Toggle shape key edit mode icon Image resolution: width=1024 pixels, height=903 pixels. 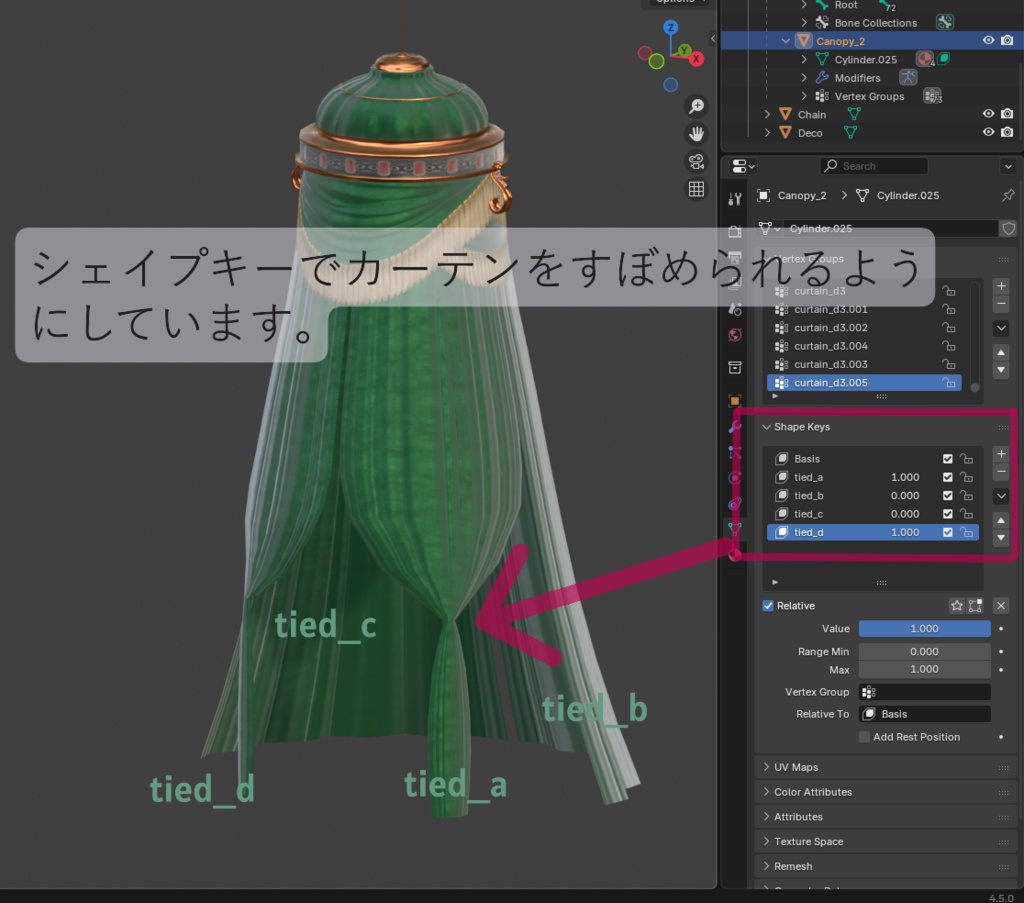point(975,606)
